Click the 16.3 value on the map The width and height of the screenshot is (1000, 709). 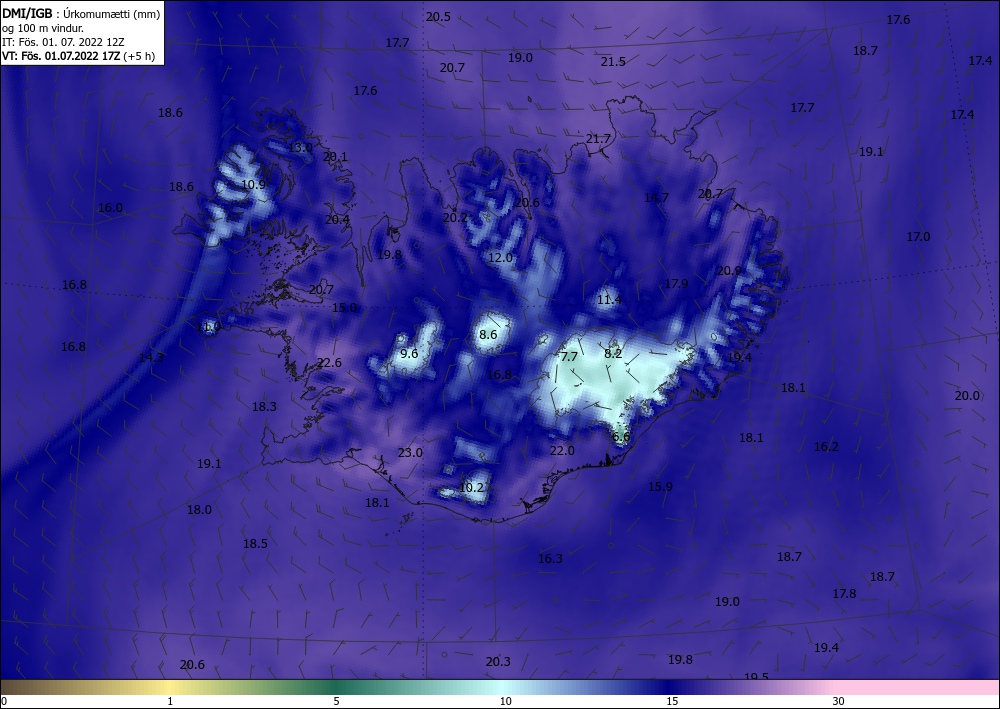550,559
